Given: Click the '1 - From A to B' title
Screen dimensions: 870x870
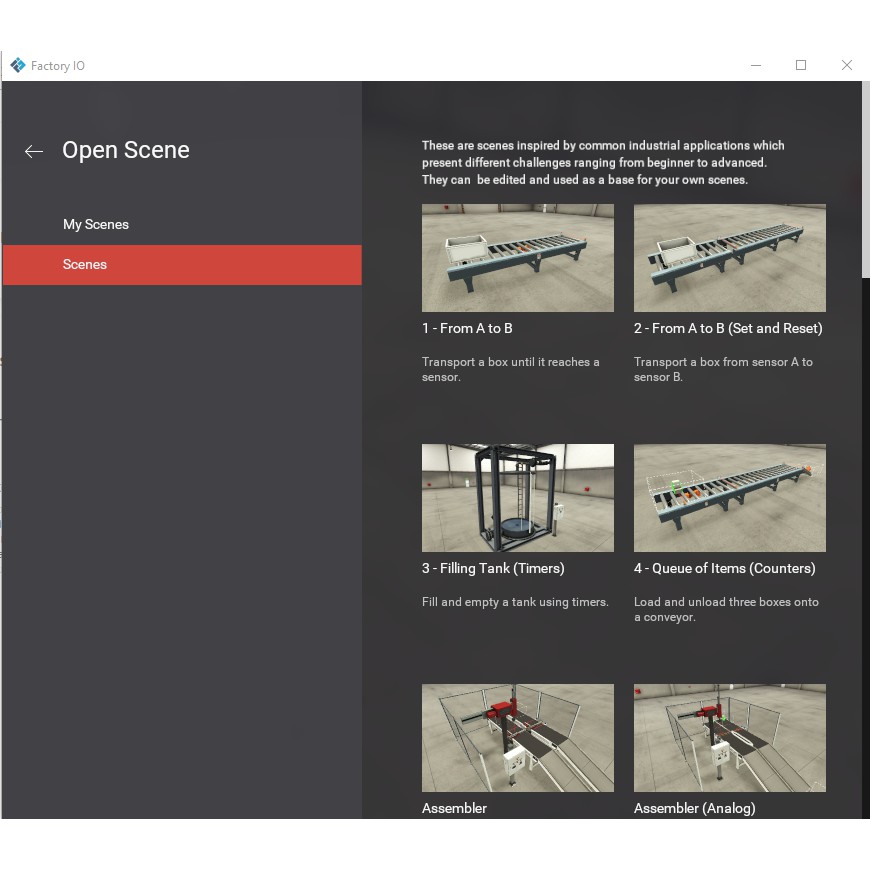Looking at the screenshot, I should 467,328.
